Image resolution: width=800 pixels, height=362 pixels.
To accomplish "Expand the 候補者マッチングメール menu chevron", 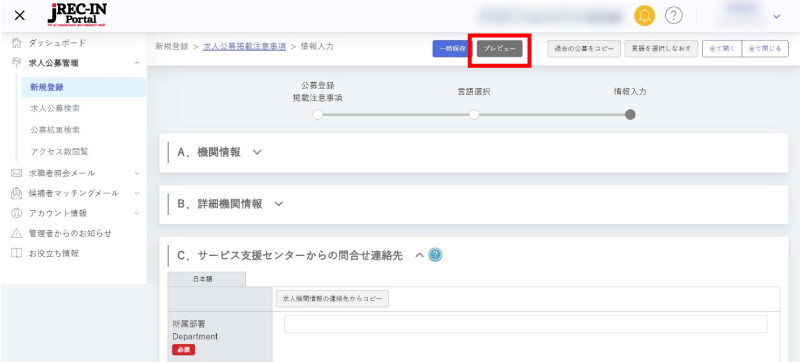I will click(137, 193).
